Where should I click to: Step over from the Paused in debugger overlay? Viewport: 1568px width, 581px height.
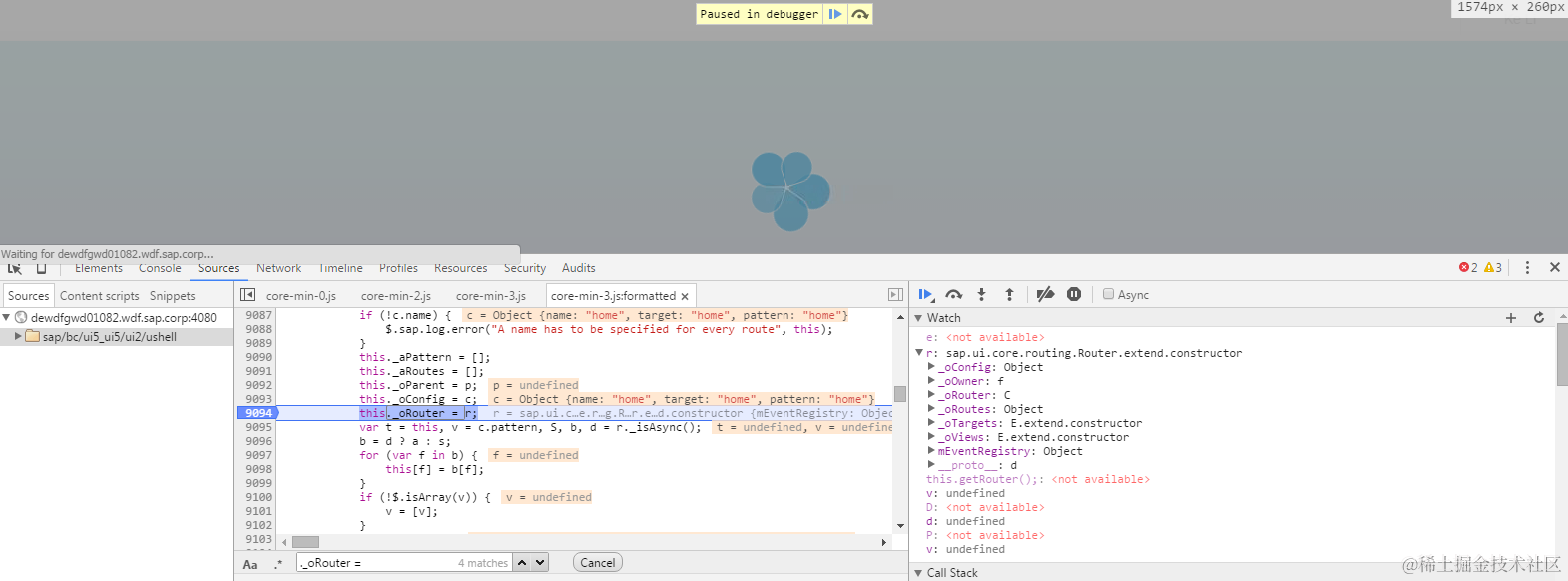pos(860,14)
